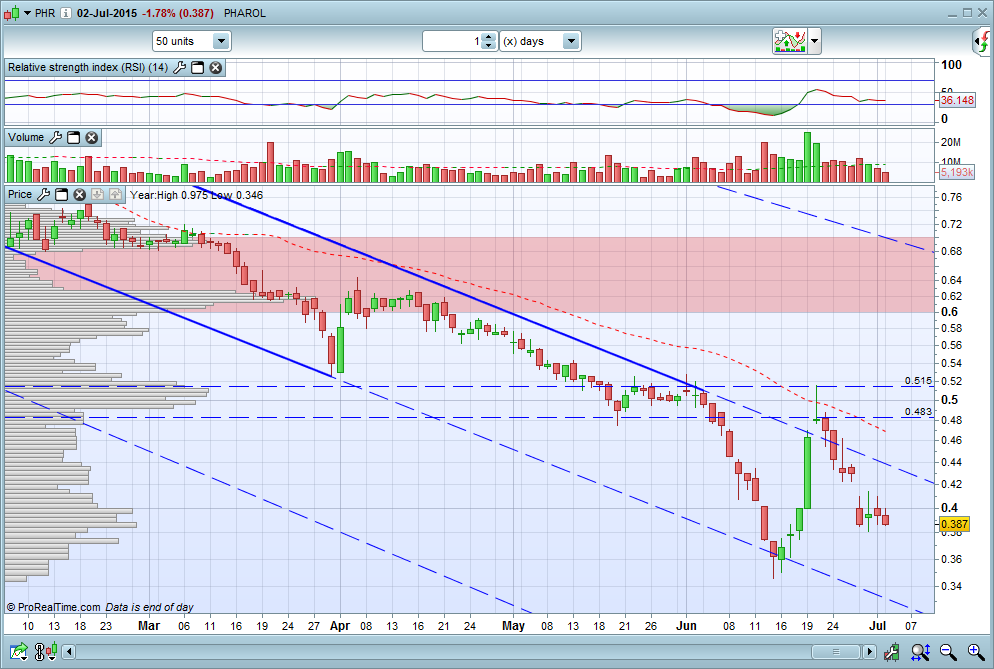Maximize the chart window
This screenshot has width=994, height=669.
(967, 13)
